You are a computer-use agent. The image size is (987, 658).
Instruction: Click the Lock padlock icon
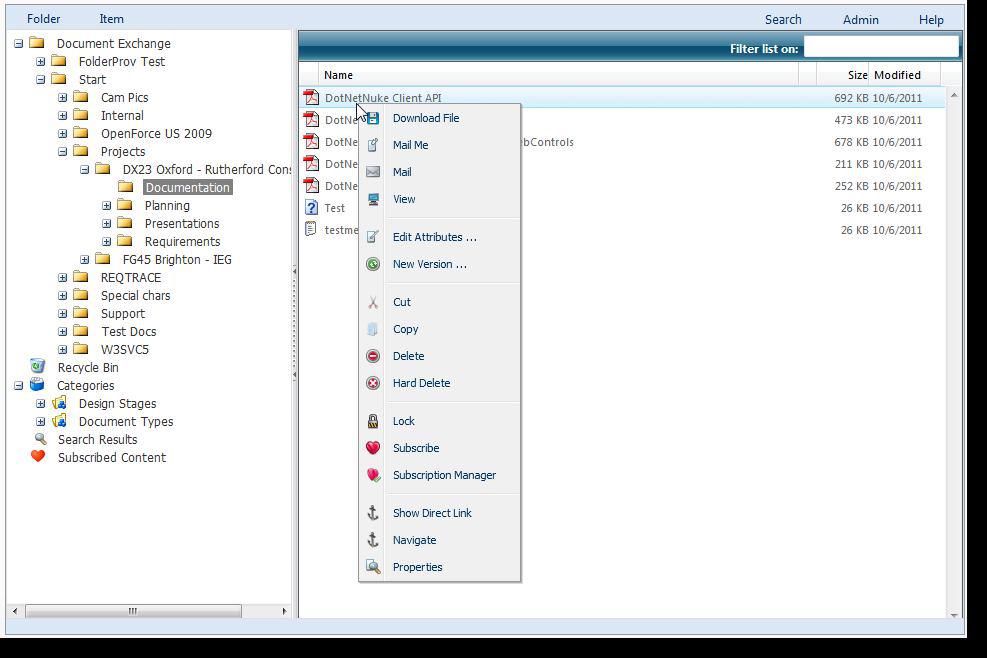click(x=373, y=421)
